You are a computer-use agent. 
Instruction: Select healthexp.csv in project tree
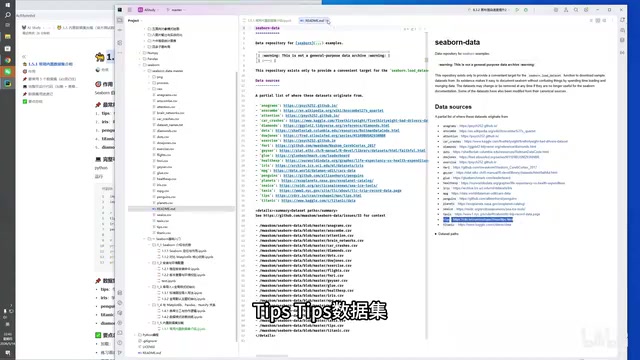tap(167, 179)
